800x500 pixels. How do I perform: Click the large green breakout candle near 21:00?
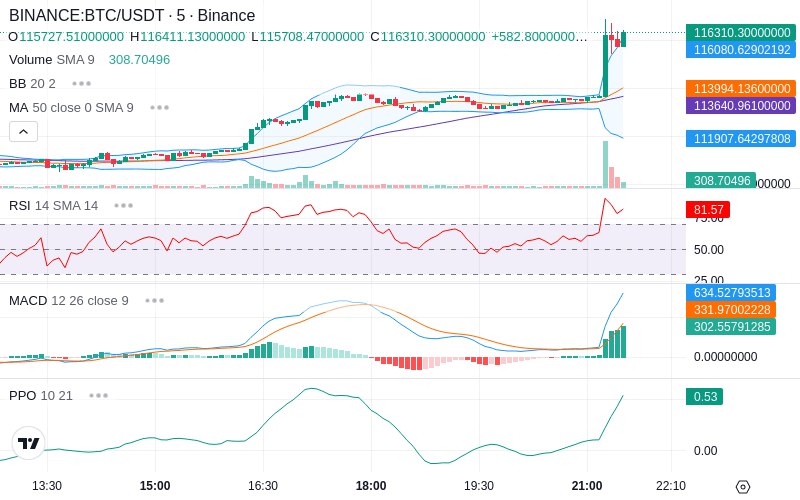tap(606, 65)
